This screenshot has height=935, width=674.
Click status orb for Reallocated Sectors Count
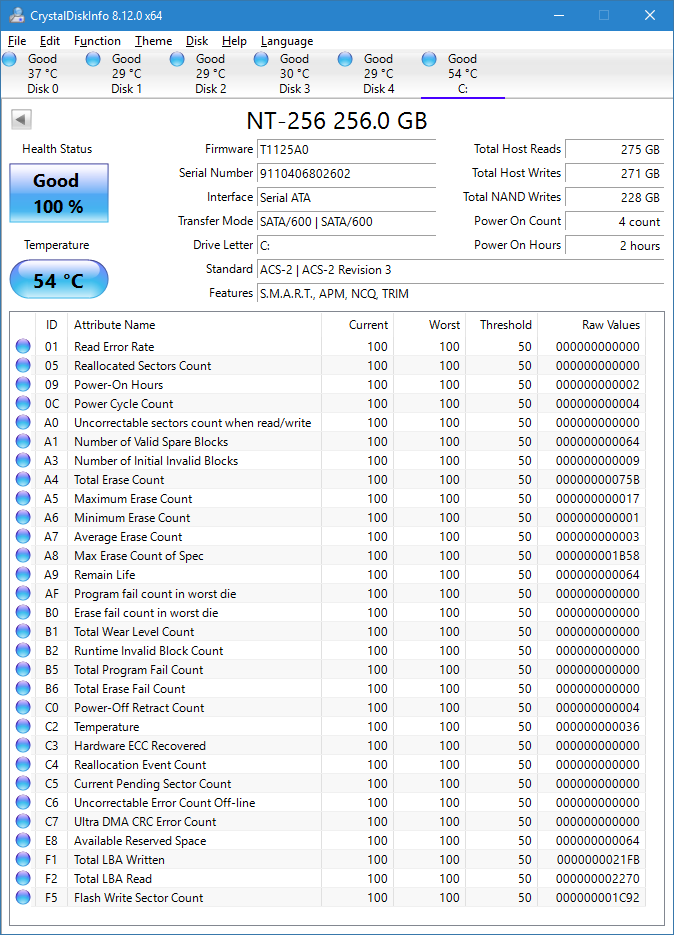tap(23, 366)
